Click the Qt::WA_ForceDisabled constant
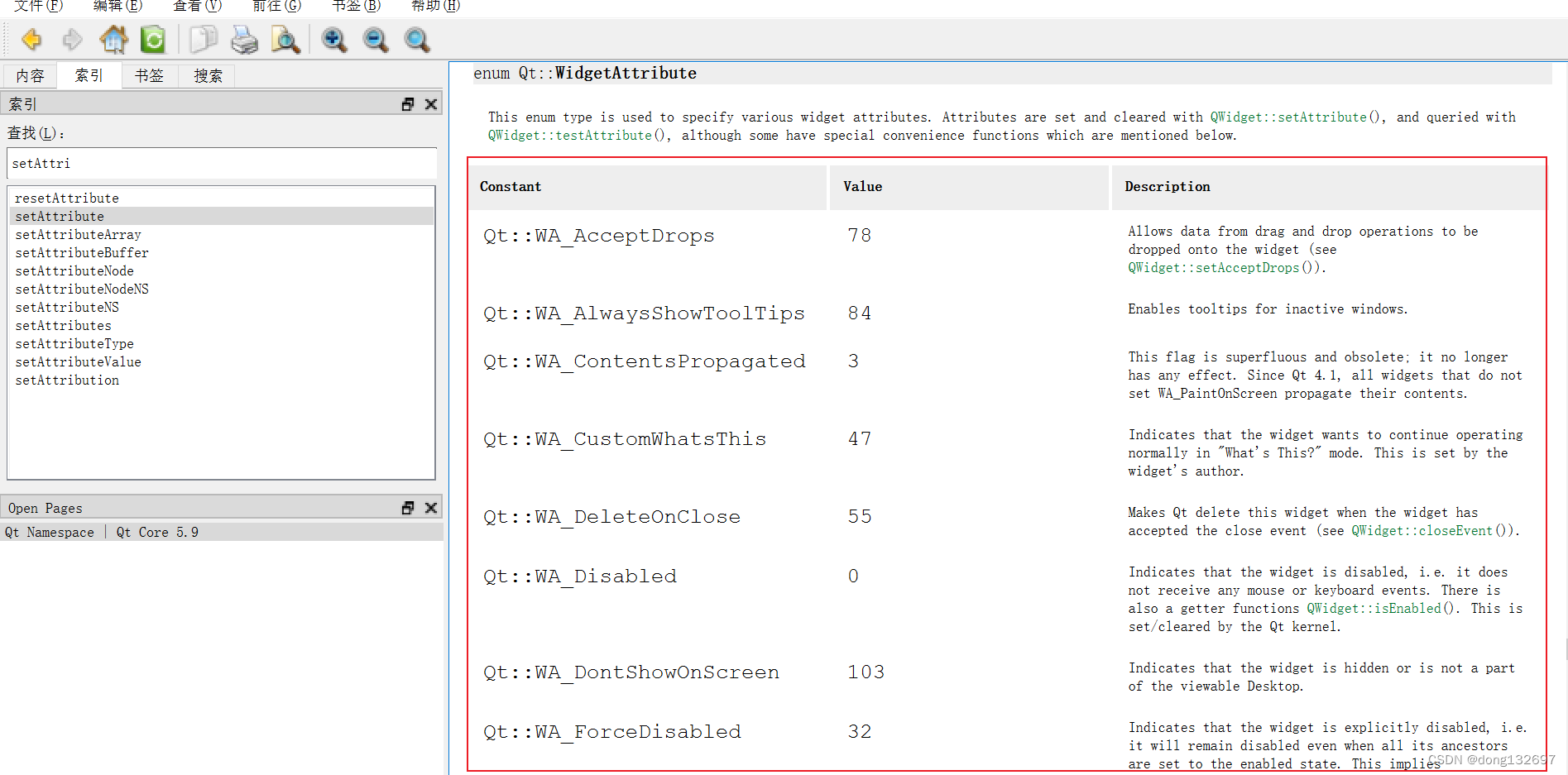Viewport: 1568px width, 775px height. 611,732
